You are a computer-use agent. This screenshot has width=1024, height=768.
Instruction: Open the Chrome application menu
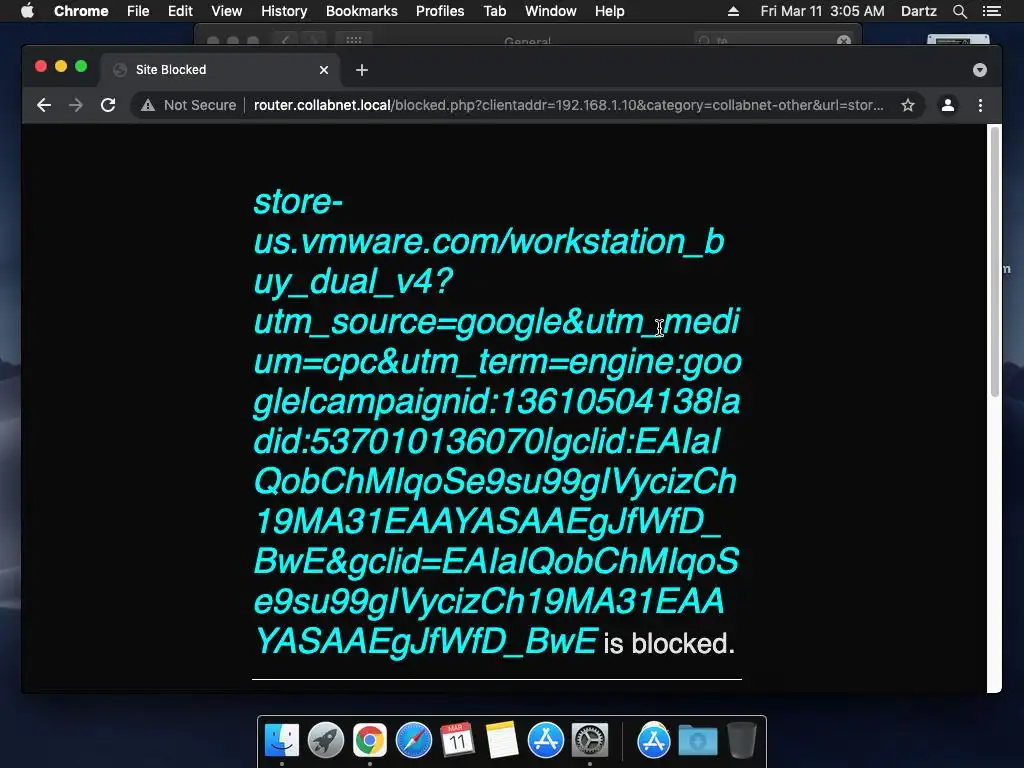(x=81, y=11)
